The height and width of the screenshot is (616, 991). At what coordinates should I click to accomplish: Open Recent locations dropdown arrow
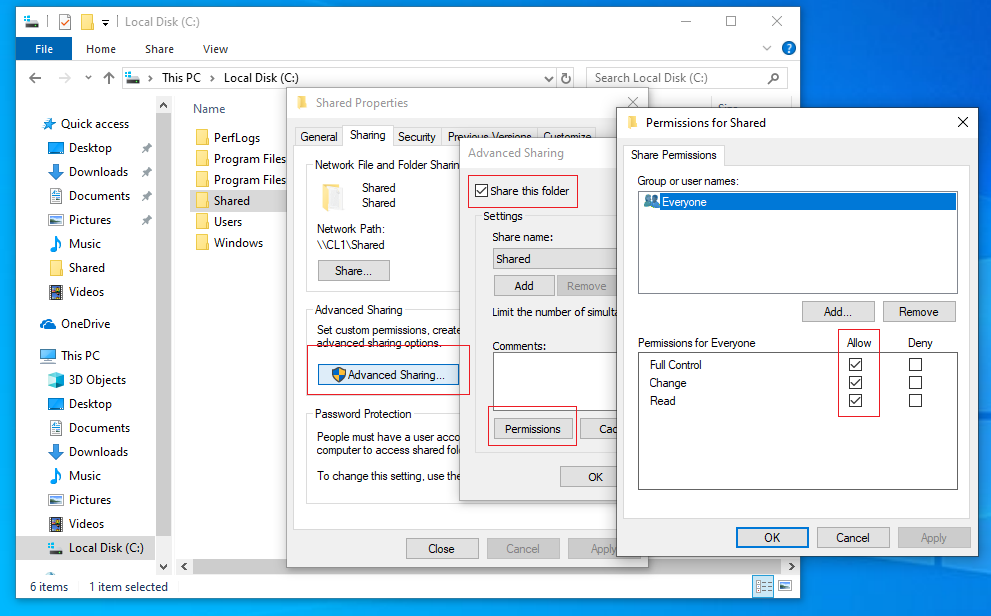pos(85,78)
